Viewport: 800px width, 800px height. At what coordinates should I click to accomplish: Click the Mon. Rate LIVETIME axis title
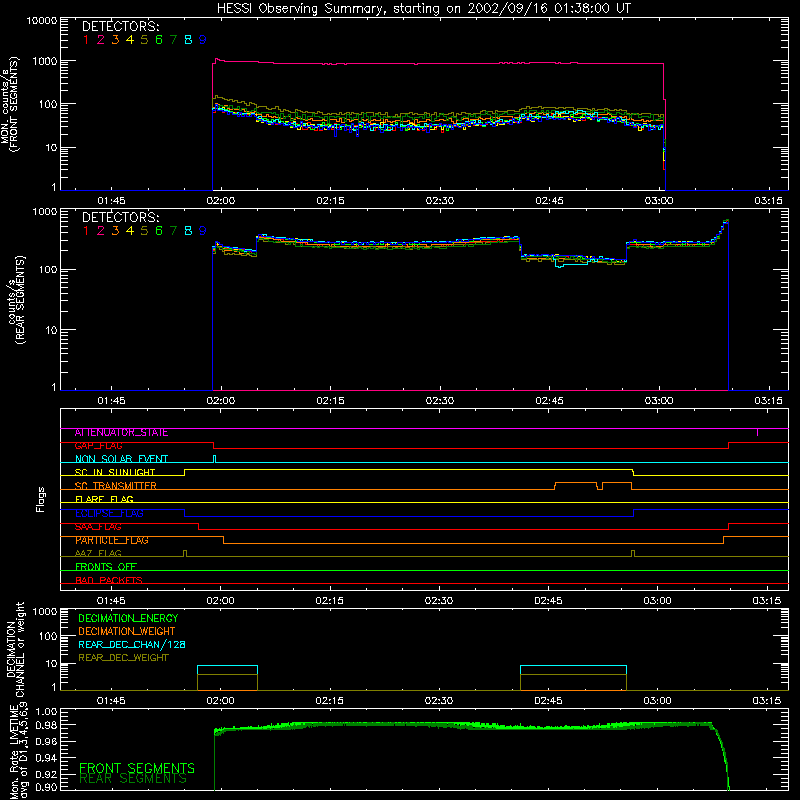(x=18, y=751)
